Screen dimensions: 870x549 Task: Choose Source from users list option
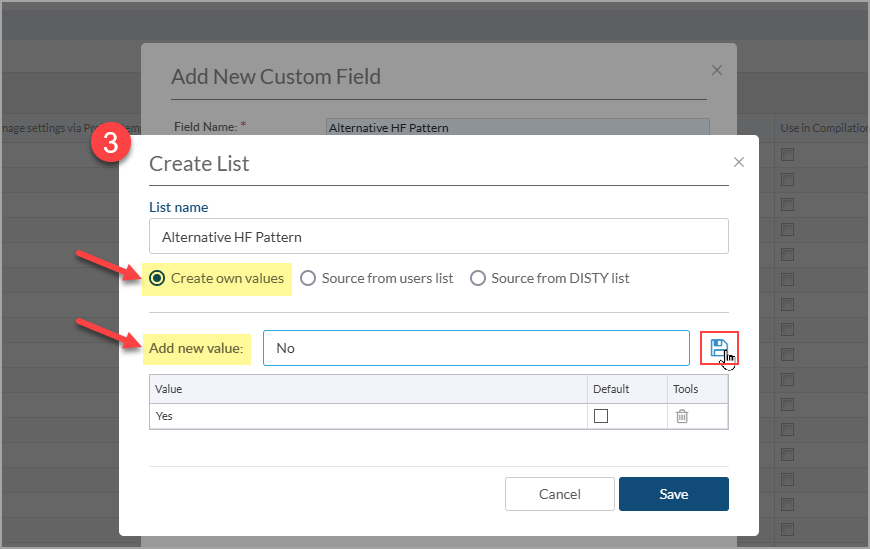coord(308,278)
